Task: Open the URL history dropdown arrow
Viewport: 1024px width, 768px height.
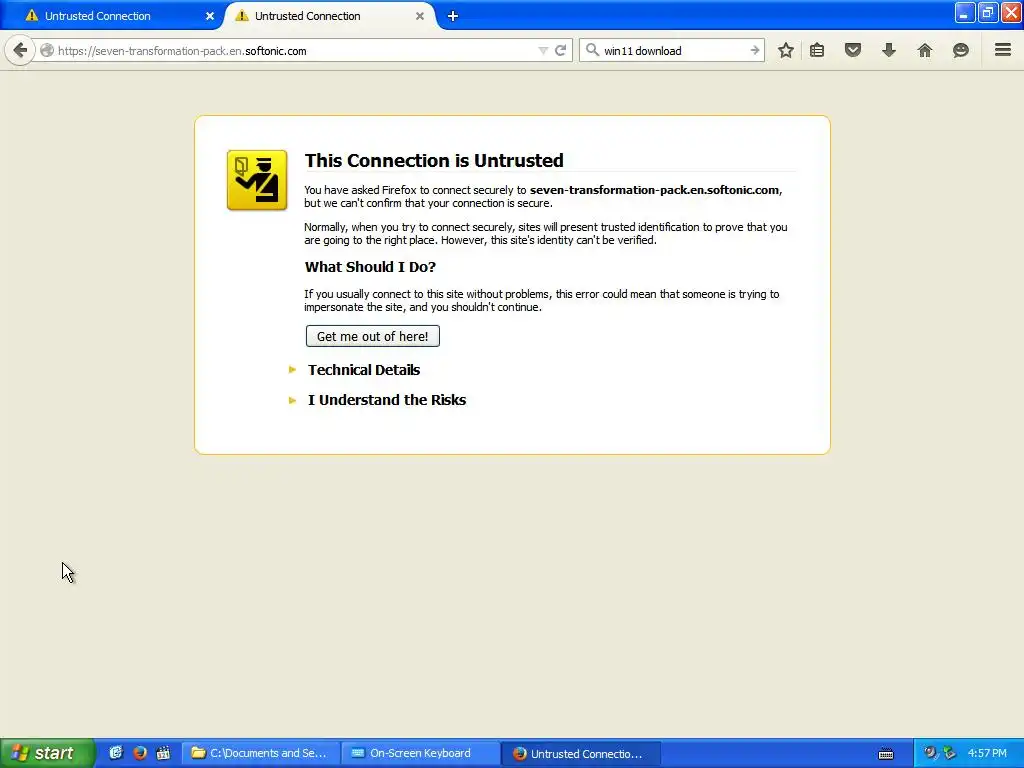Action: [543, 51]
